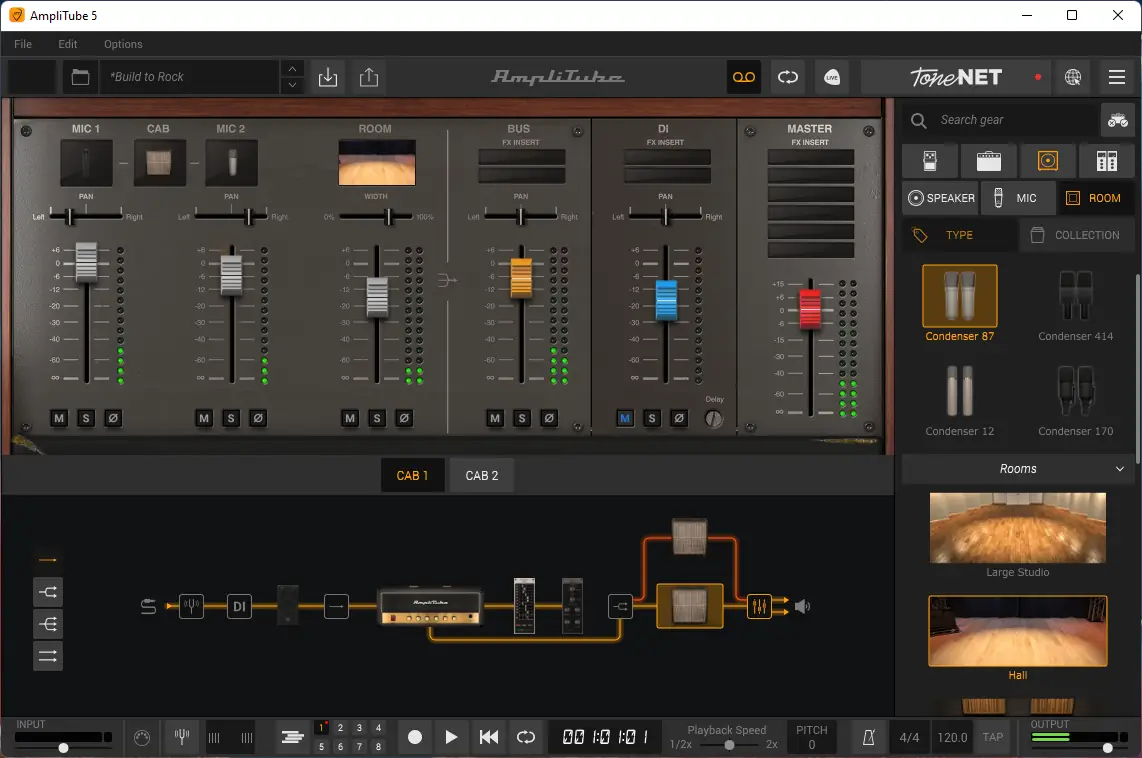Select the COLLECTION filter button
Image resolution: width=1142 pixels, height=758 pixels.
(x=1075, y=235)
